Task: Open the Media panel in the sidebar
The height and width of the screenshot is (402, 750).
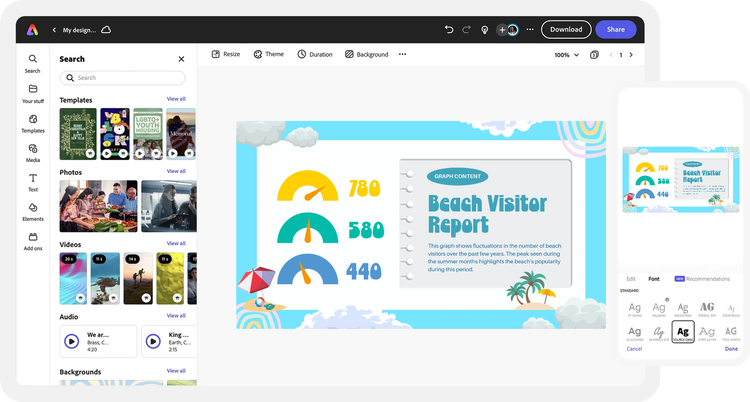Action: pyautogui.click(x=33, y=153)
